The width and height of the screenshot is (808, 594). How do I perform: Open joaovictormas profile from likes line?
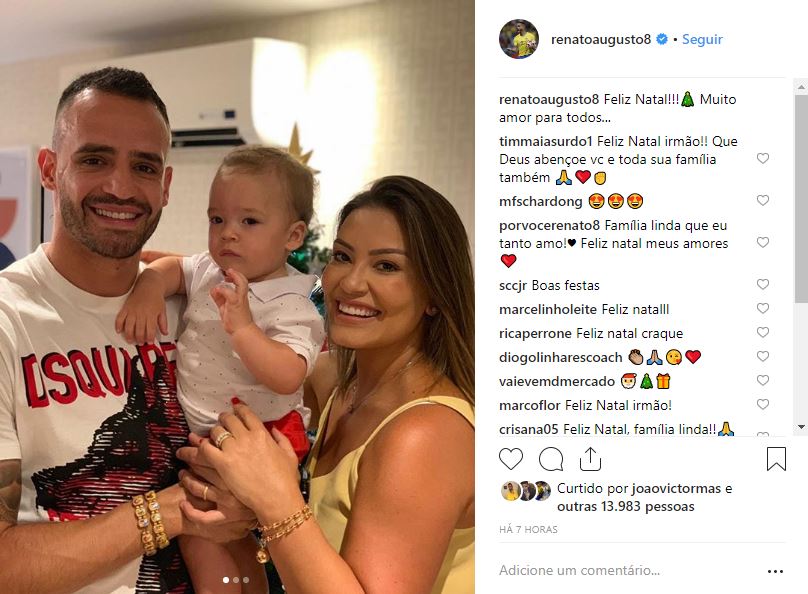[676, 488]
